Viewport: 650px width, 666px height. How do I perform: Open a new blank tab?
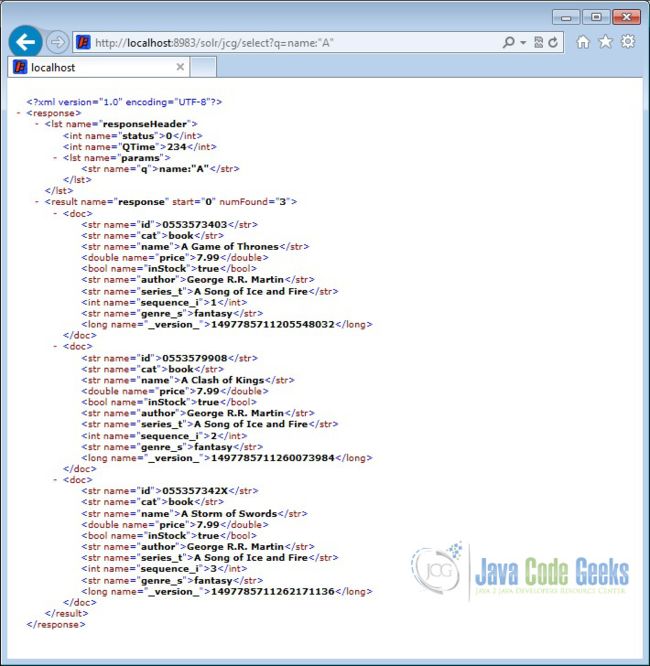(x=203, y=67)
